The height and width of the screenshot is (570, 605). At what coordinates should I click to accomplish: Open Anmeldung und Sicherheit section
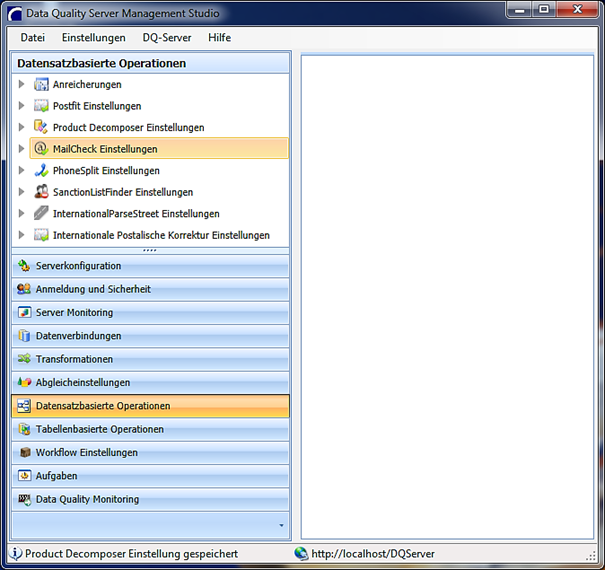click(150, 289)
